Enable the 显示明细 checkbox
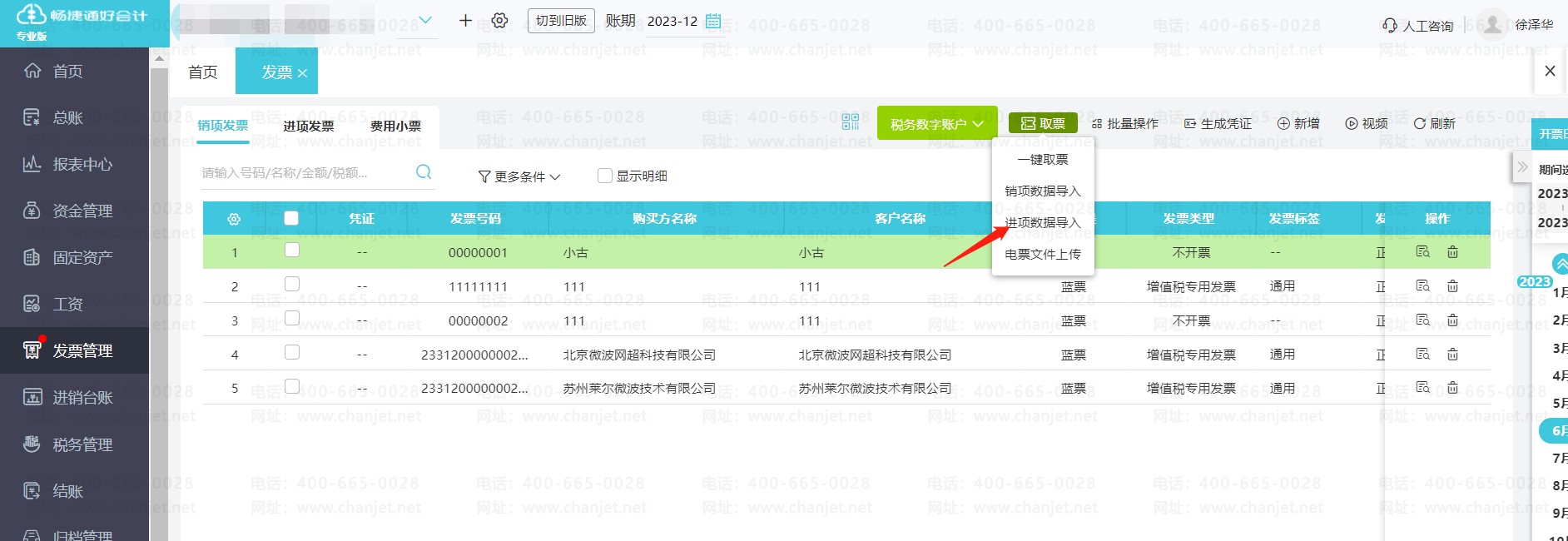1568x541 pixels. point(605,176)
